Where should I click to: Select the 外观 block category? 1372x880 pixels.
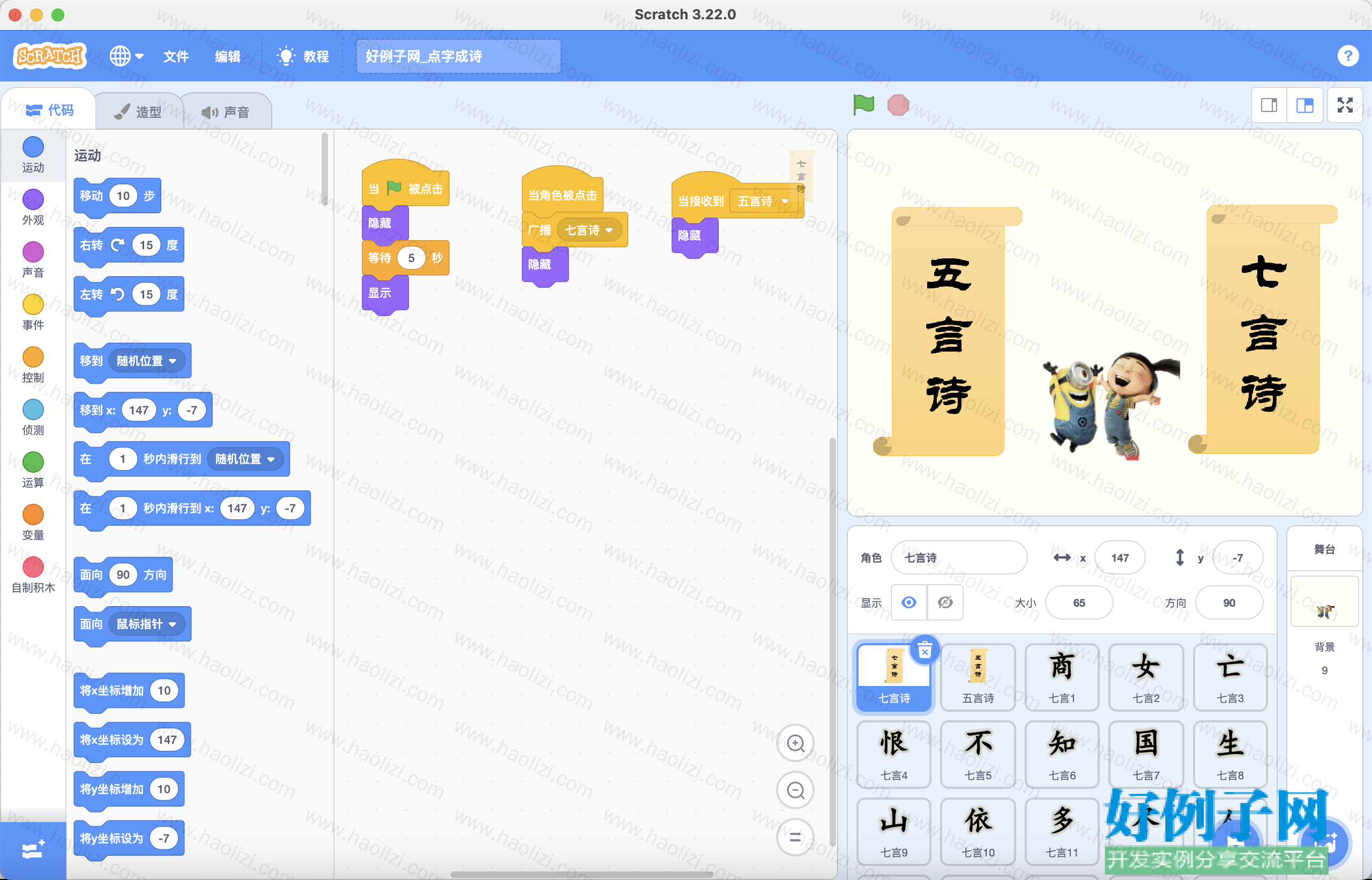tap(33, 207)
